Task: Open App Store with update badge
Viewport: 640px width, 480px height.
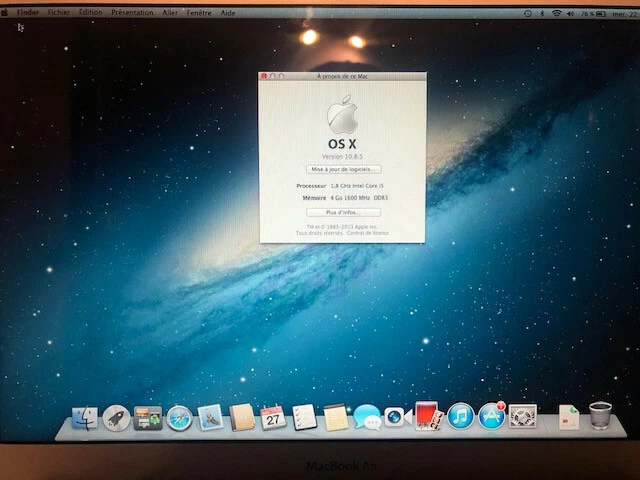Action: point(491,416)
